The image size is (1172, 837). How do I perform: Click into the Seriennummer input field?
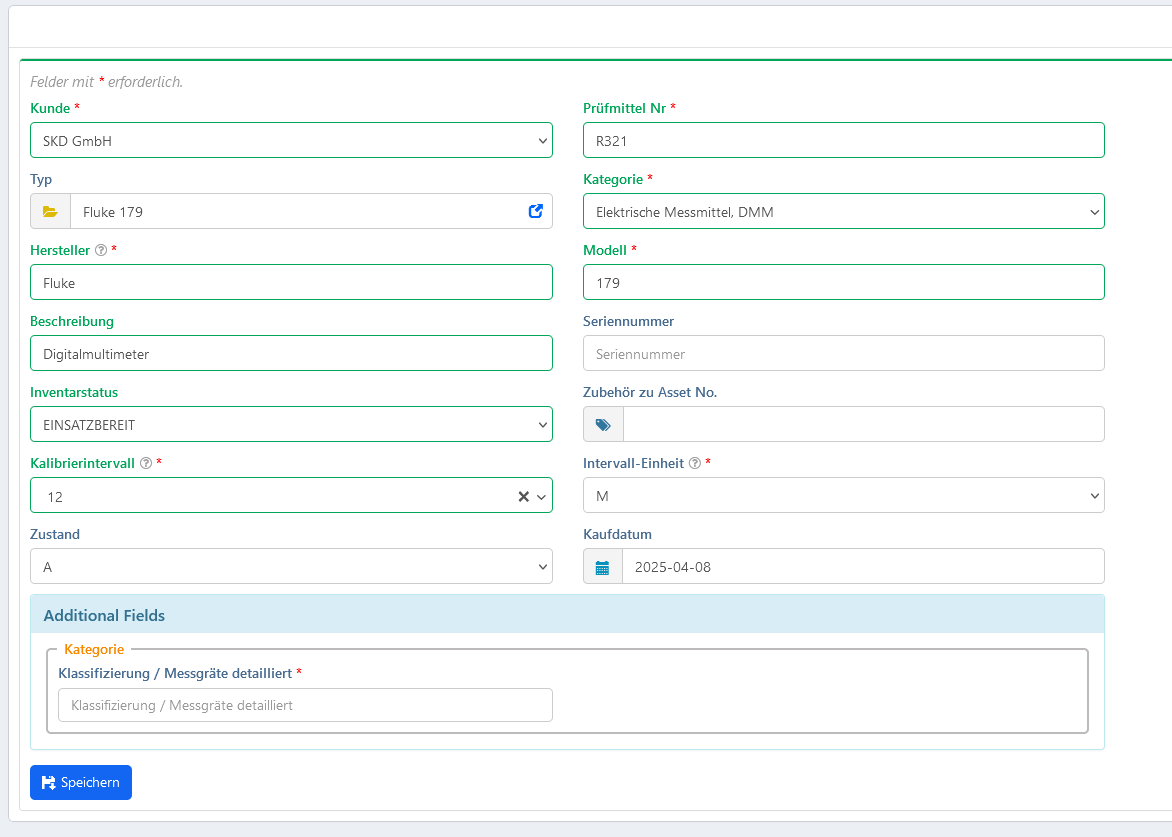tap(843, 354)
